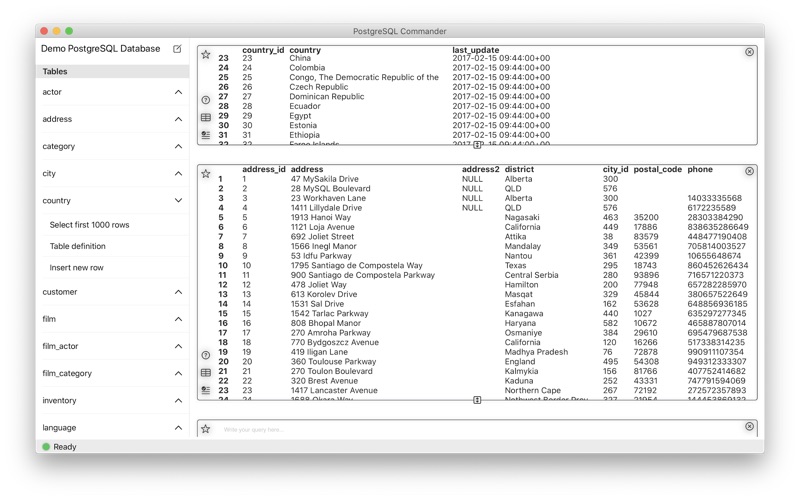Click inside the 'Write your query here' field

(480, 429)
